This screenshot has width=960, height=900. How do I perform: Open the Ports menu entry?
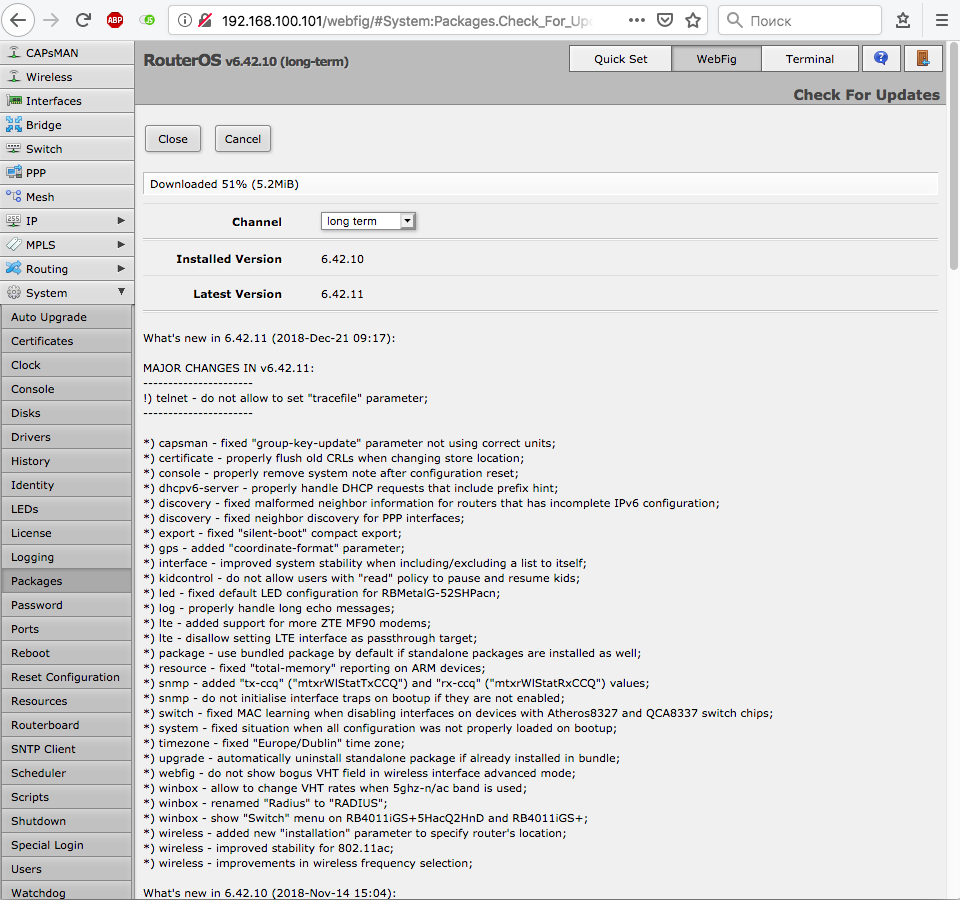pos(66,629)
